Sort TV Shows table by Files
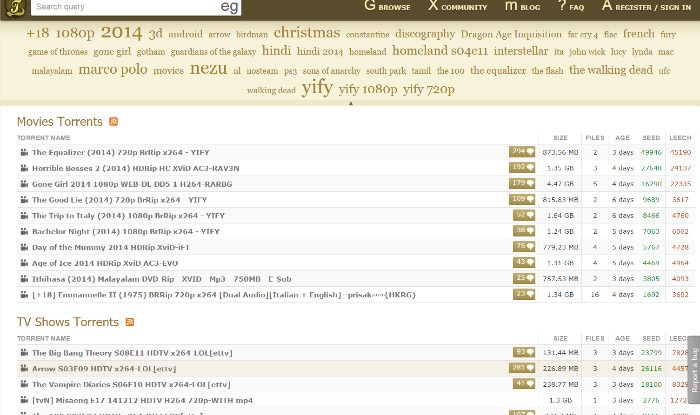This screenshot has width=700, height=415. [x=595, y=338]
